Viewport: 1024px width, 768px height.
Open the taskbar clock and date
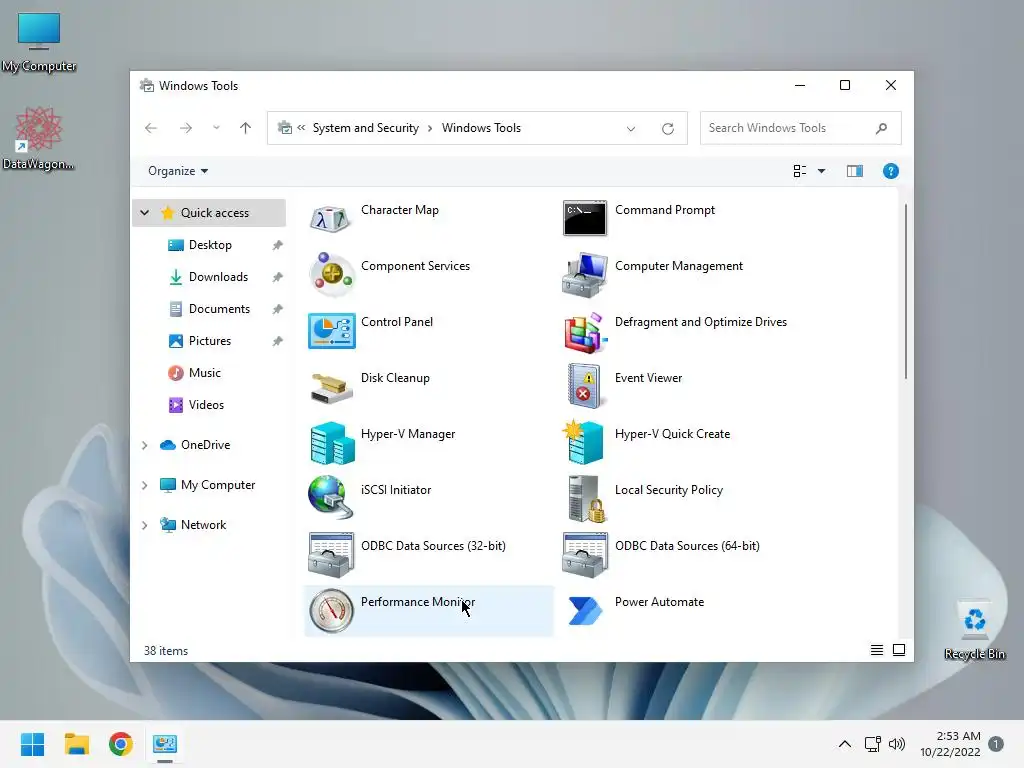950,744
